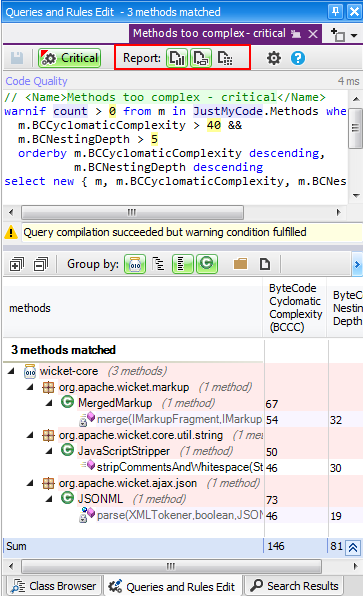Click the MergedMarkup class green icon
Screen dimensions: 363x596
pyautogui.click(x=67, y=402)
